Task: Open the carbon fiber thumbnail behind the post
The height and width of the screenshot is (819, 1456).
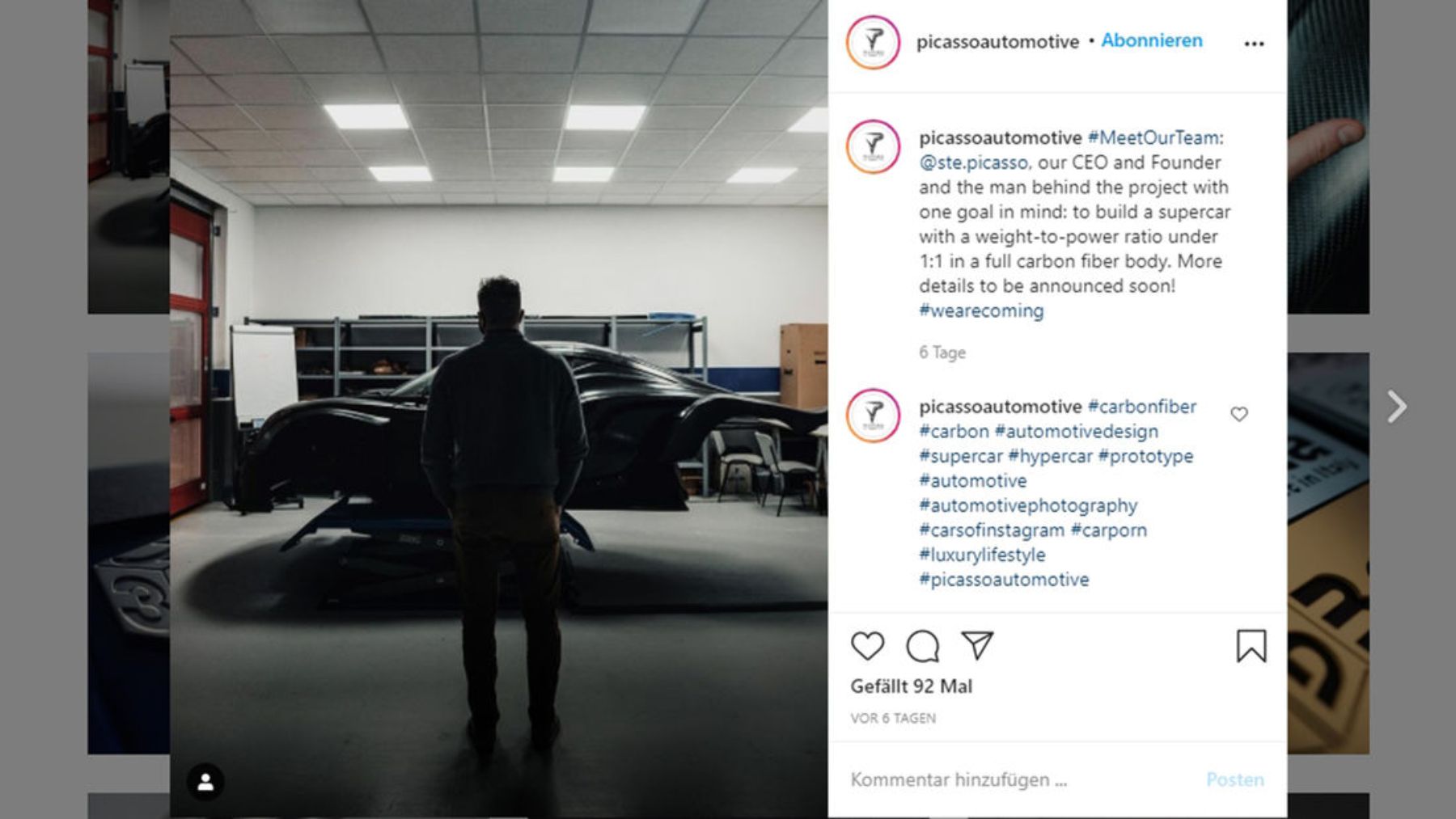Action: point(1328,157)
